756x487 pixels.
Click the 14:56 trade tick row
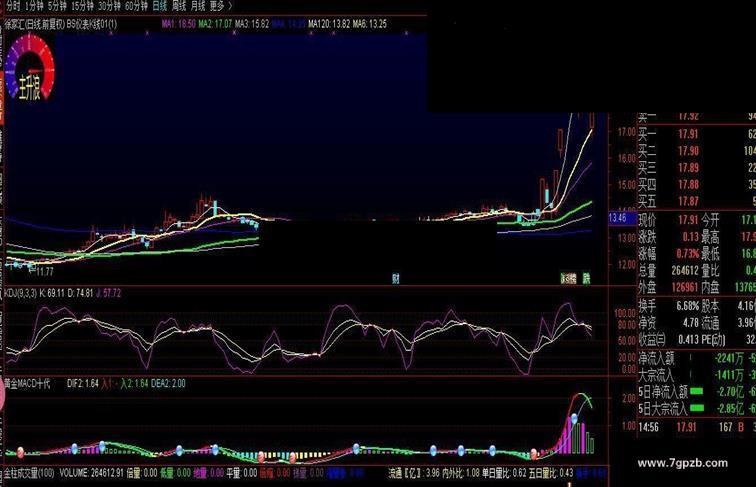[x=697, y=427]
